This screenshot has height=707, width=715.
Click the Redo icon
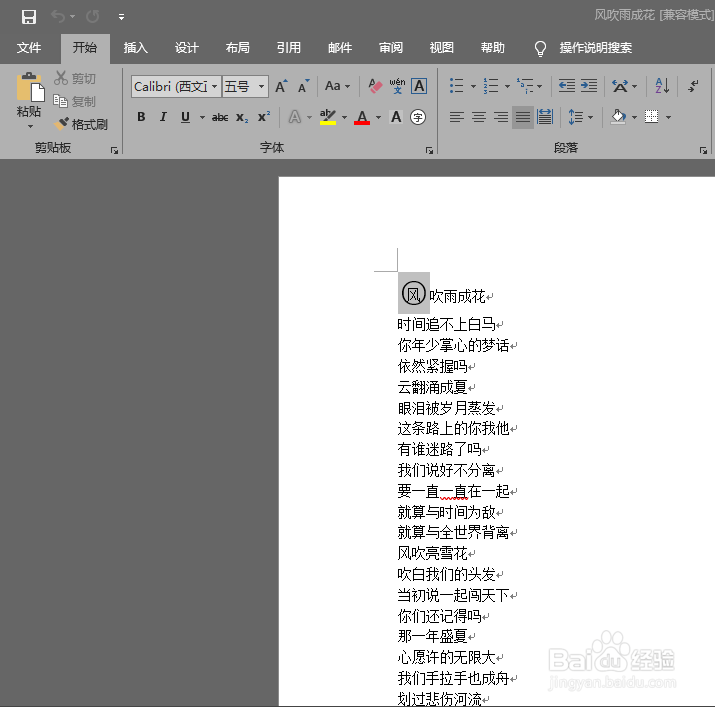[93, 17]
